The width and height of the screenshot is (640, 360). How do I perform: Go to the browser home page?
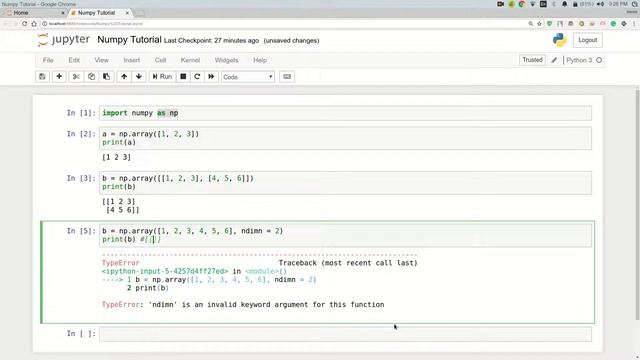(x=34, y=24)
